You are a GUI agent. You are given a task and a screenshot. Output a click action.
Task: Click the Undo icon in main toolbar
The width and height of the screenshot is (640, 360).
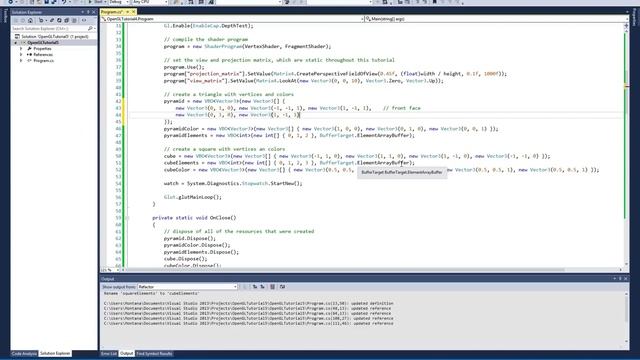tap(64, 2)
